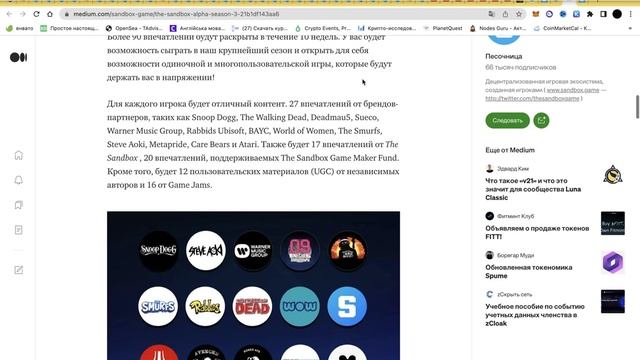This screenshot has height=360, width=640.
Task: Click the page vertical scrollbar thumb
Action: [x=637, y=106]
